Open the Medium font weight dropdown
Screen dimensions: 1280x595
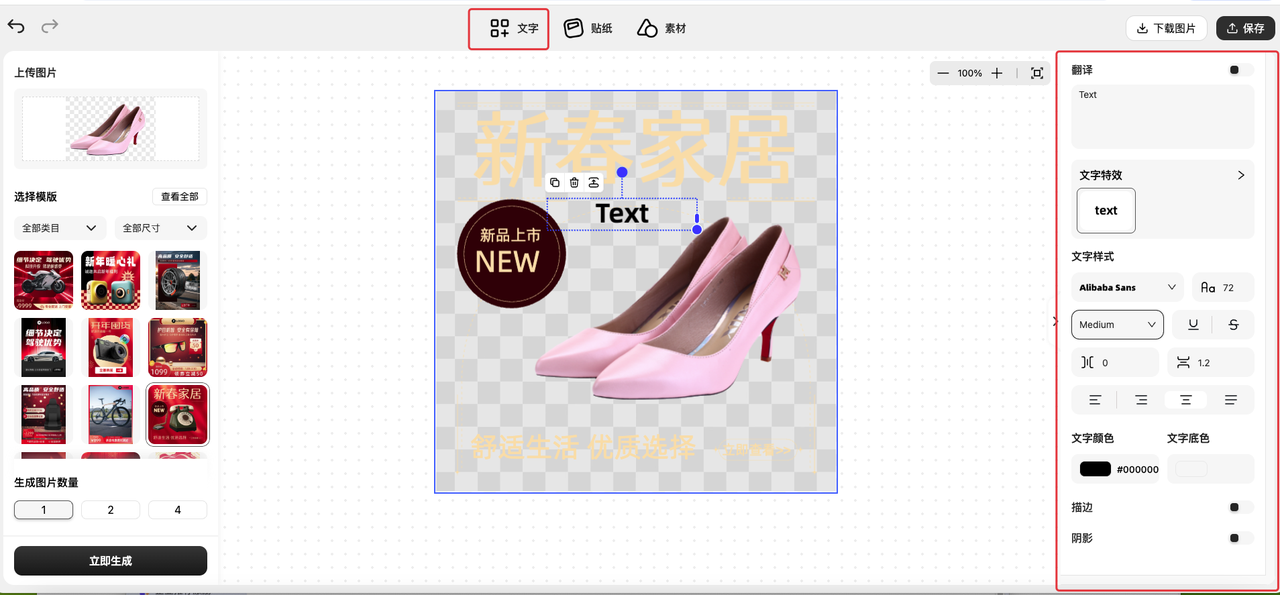1117,324
